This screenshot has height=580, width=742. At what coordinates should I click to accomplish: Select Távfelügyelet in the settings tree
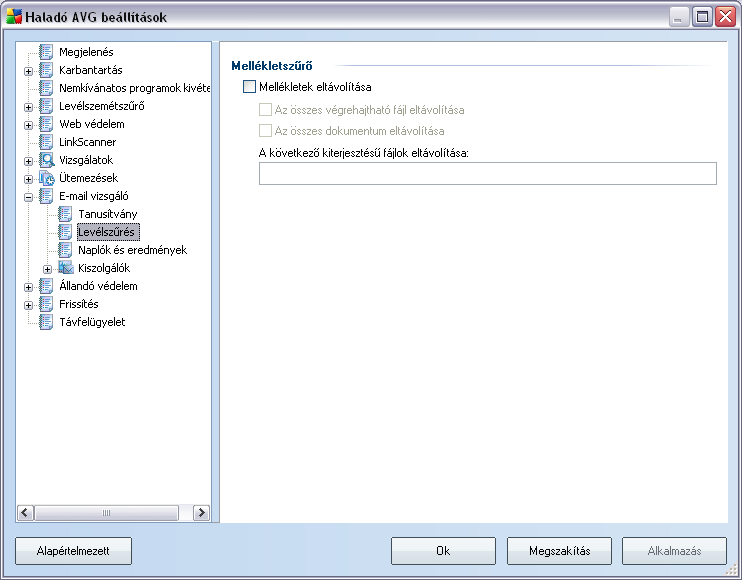coord(92,322)
